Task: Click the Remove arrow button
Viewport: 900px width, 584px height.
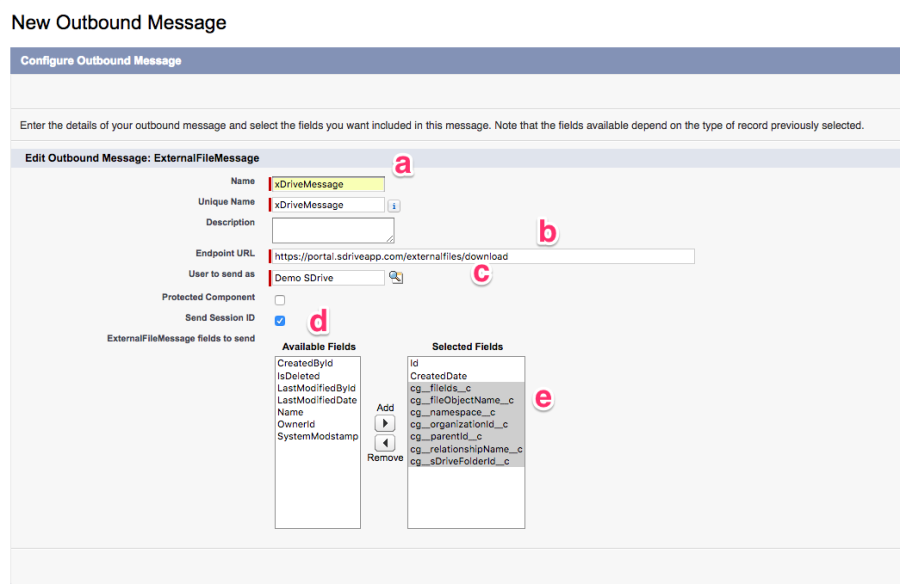Action: click(385, 442)
